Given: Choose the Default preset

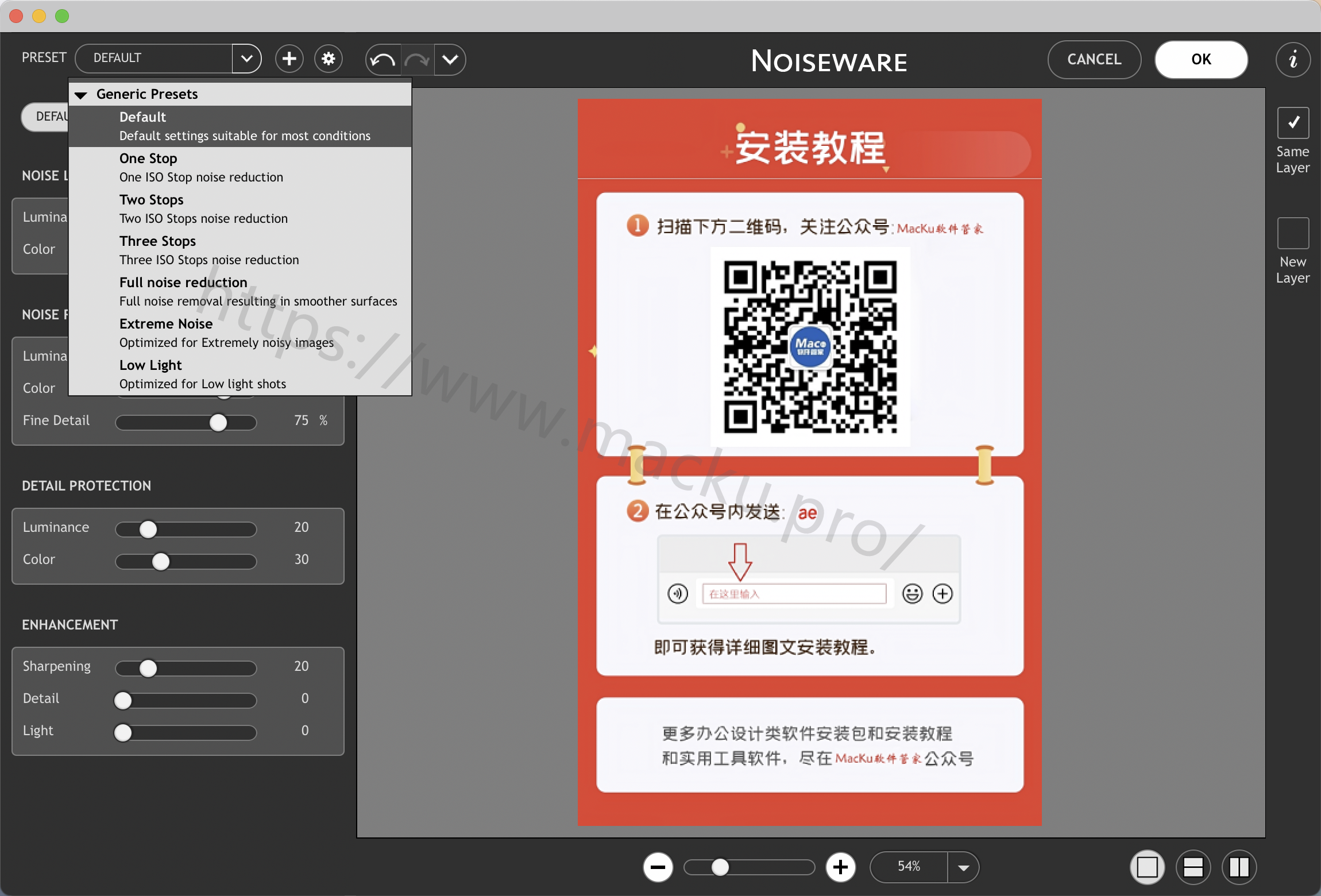Looking at the screenshot, I should click(240, 126).
